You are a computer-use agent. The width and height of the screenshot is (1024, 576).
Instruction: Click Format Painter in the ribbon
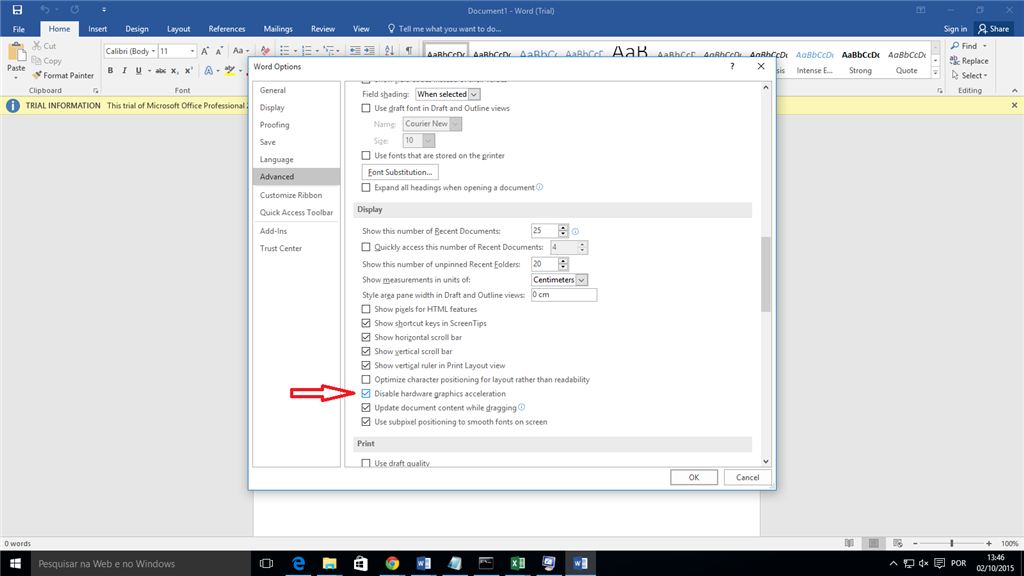coord(63,76)
